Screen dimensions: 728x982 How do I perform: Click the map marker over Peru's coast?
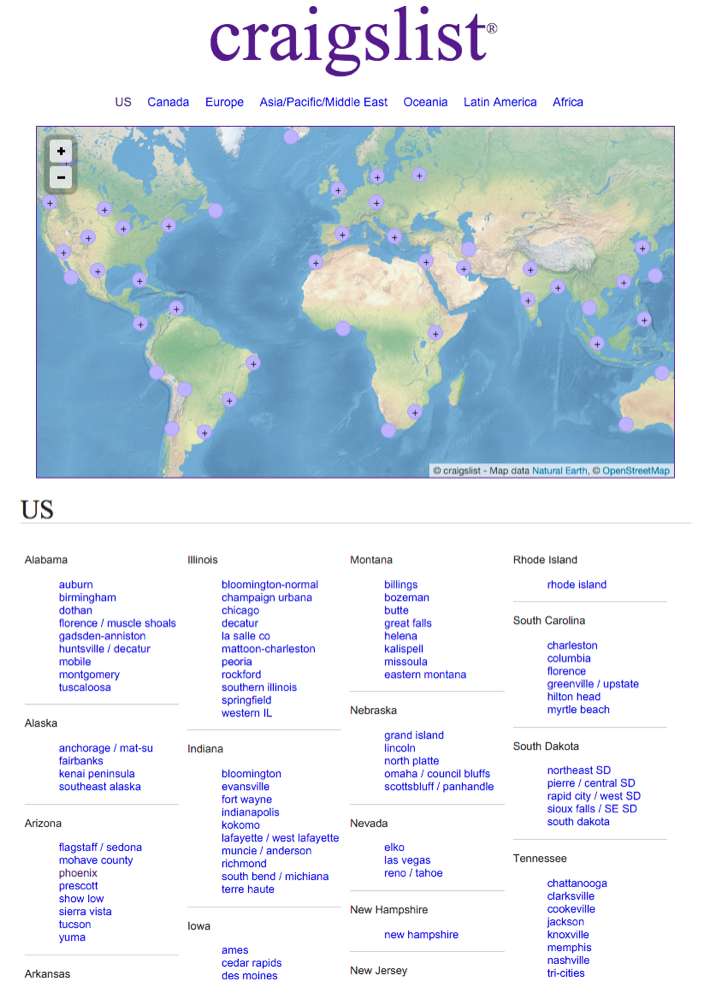(x=157, y=373)
